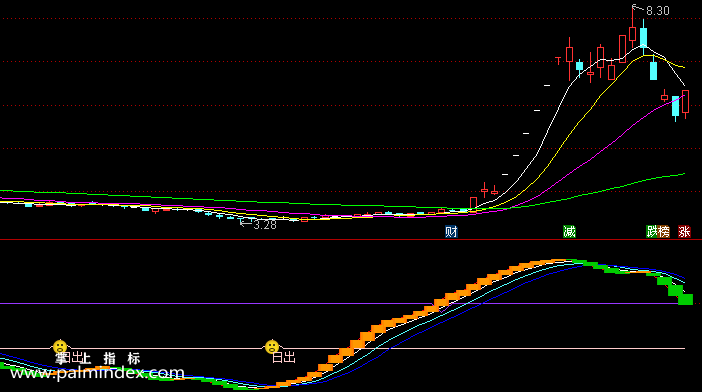Open the brown 榜 marker tag

click(663, 231)
